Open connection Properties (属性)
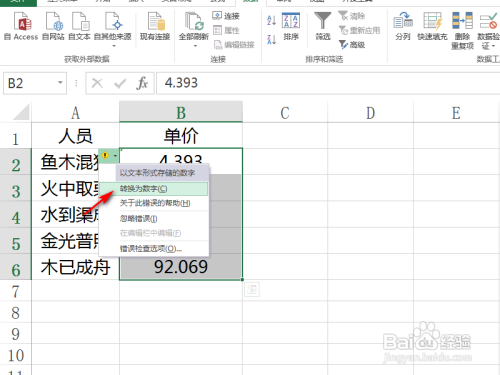 pyautogui.click(x=226, y=30)
